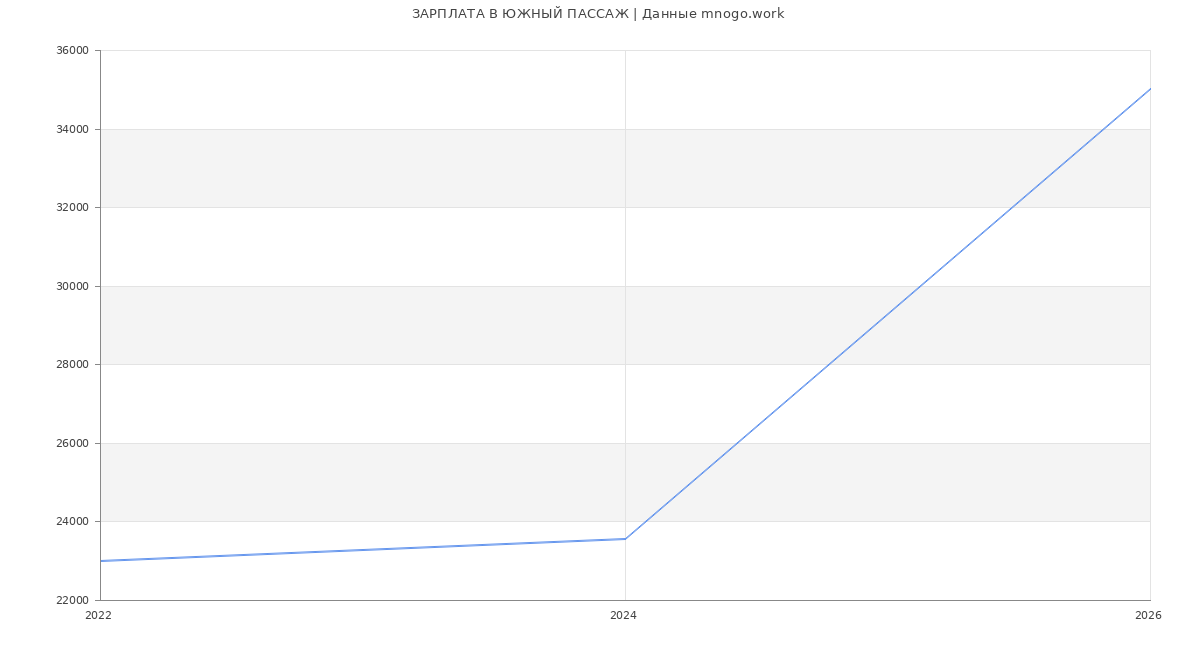
Task: Click the 32000 y-axis label
Action: (72, 208)
